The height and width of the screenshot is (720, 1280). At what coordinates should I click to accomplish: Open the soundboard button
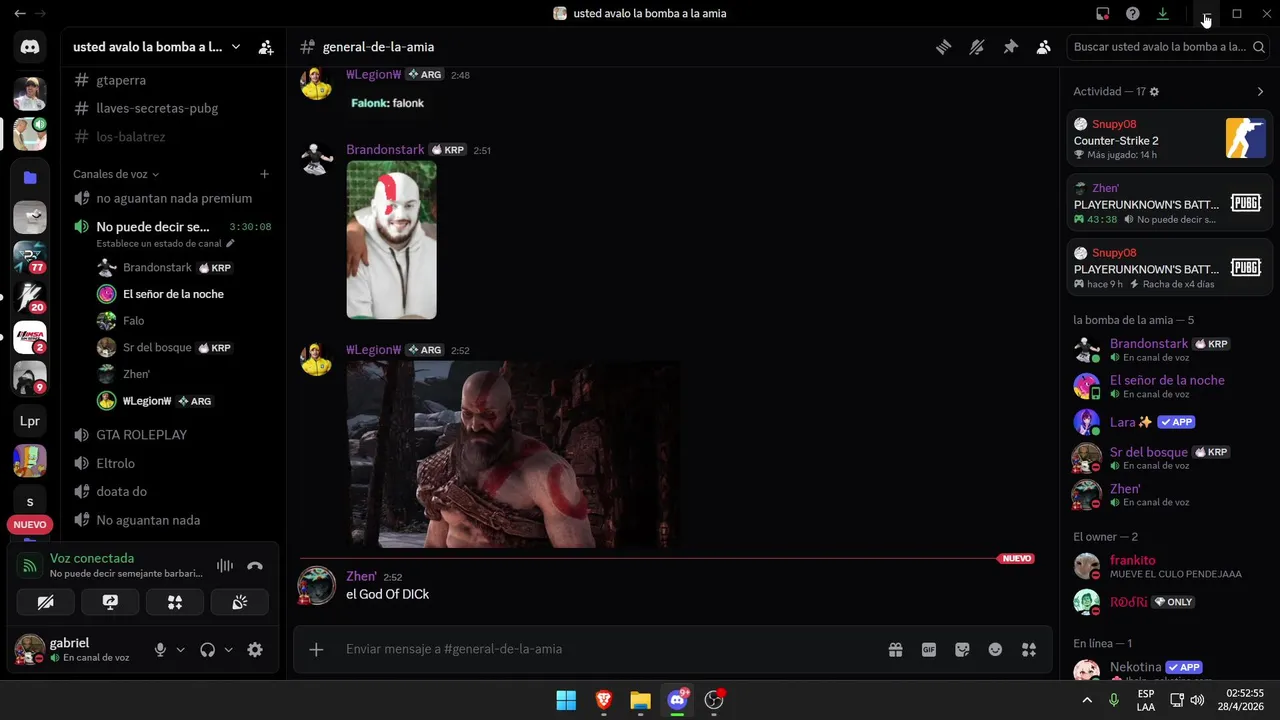(240, 602)
